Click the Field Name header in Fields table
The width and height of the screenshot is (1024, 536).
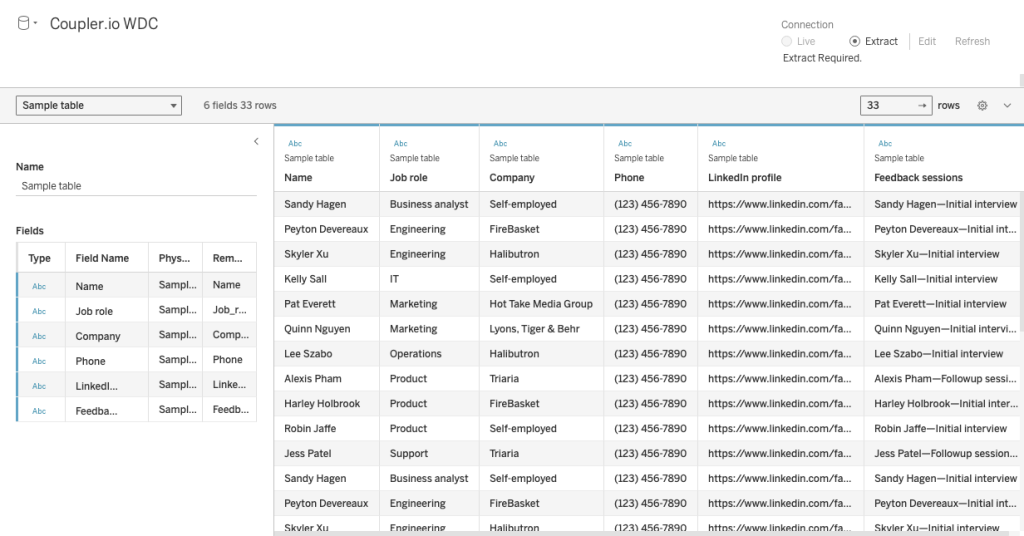tap(102, 258)
